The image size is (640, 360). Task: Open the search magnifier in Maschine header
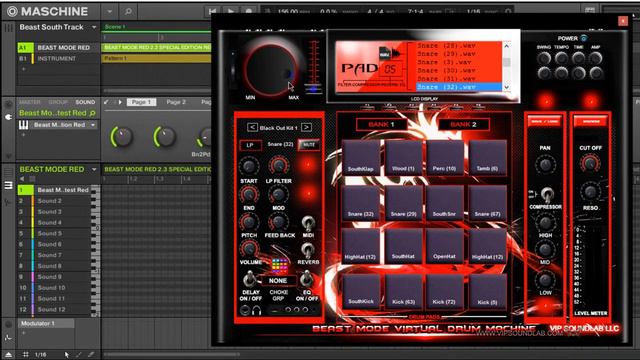pyautogui.click(x=129, y=11)
